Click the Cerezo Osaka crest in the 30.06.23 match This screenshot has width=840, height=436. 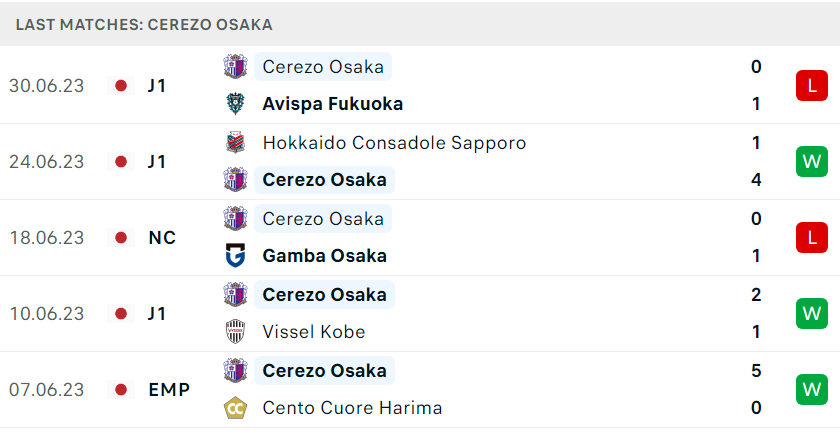point(235,66)
